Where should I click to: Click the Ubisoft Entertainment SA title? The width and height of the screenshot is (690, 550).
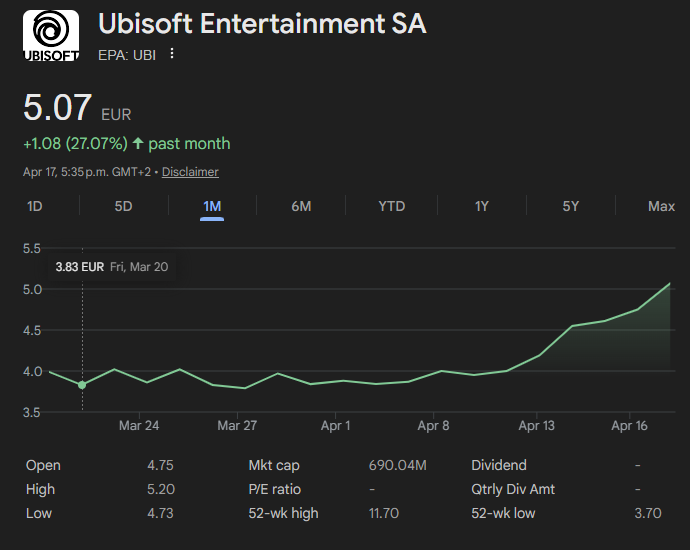(262, 23)
